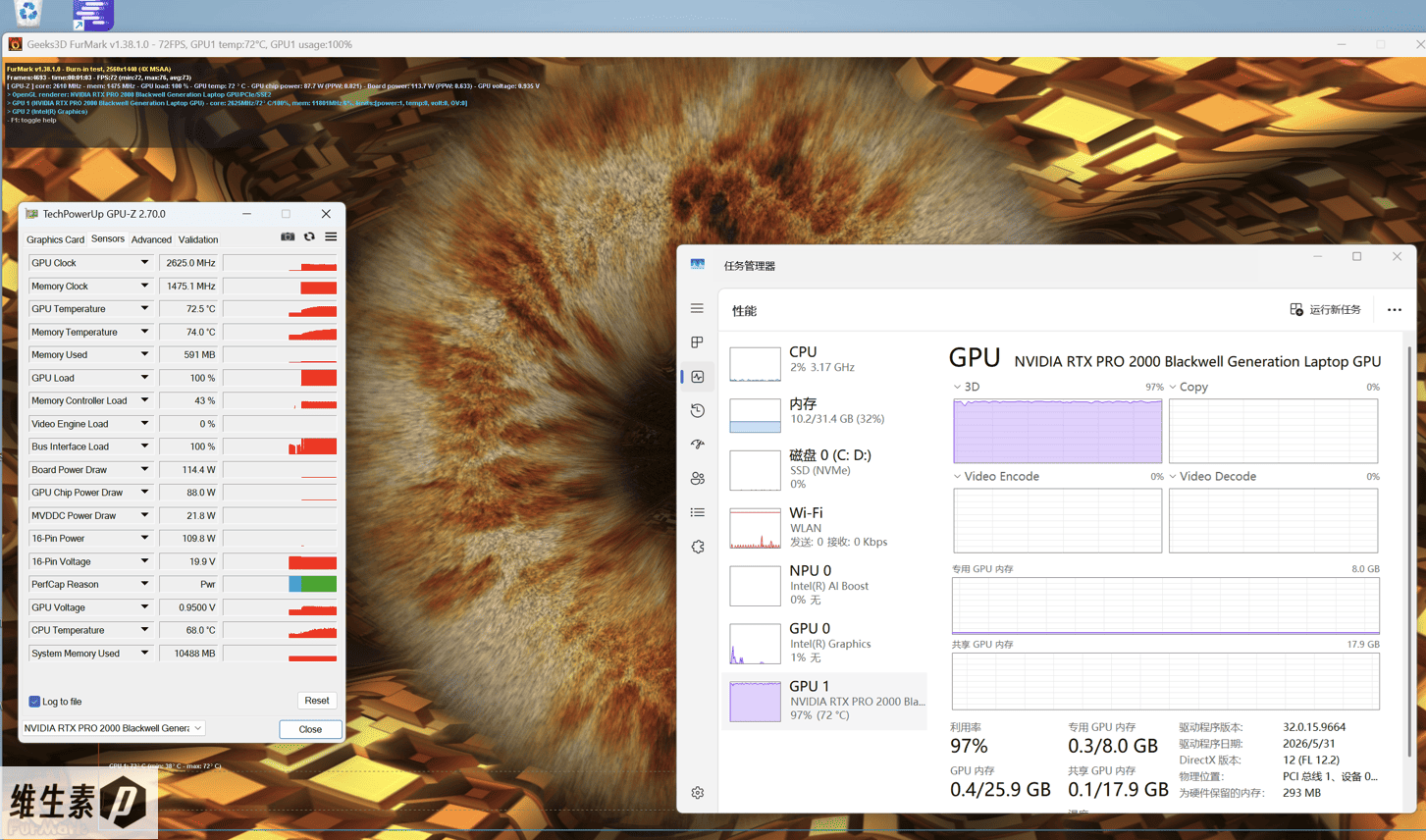Open Task Manager settings with the gear icon

(x=697, y=793)
